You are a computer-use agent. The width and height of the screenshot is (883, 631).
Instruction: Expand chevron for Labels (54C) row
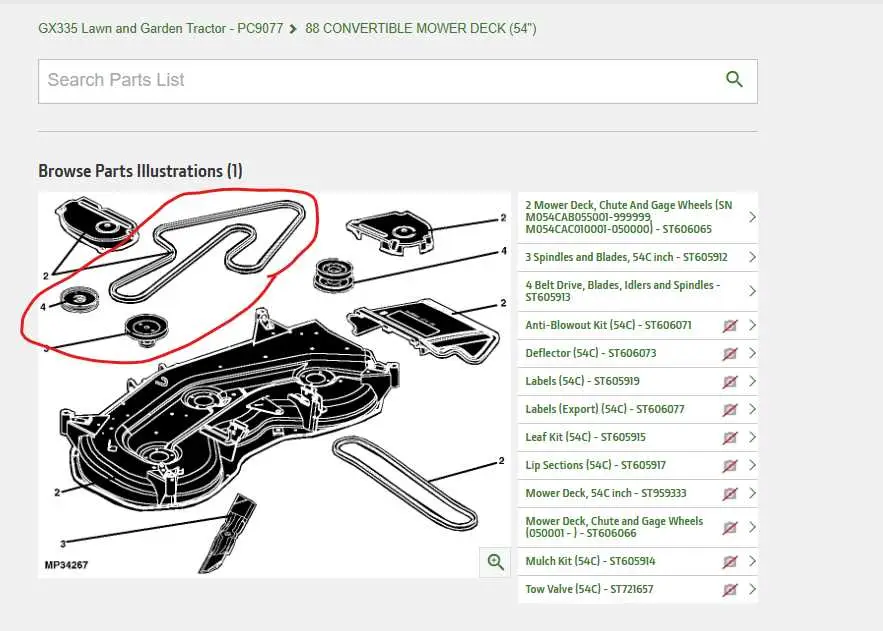752,381
